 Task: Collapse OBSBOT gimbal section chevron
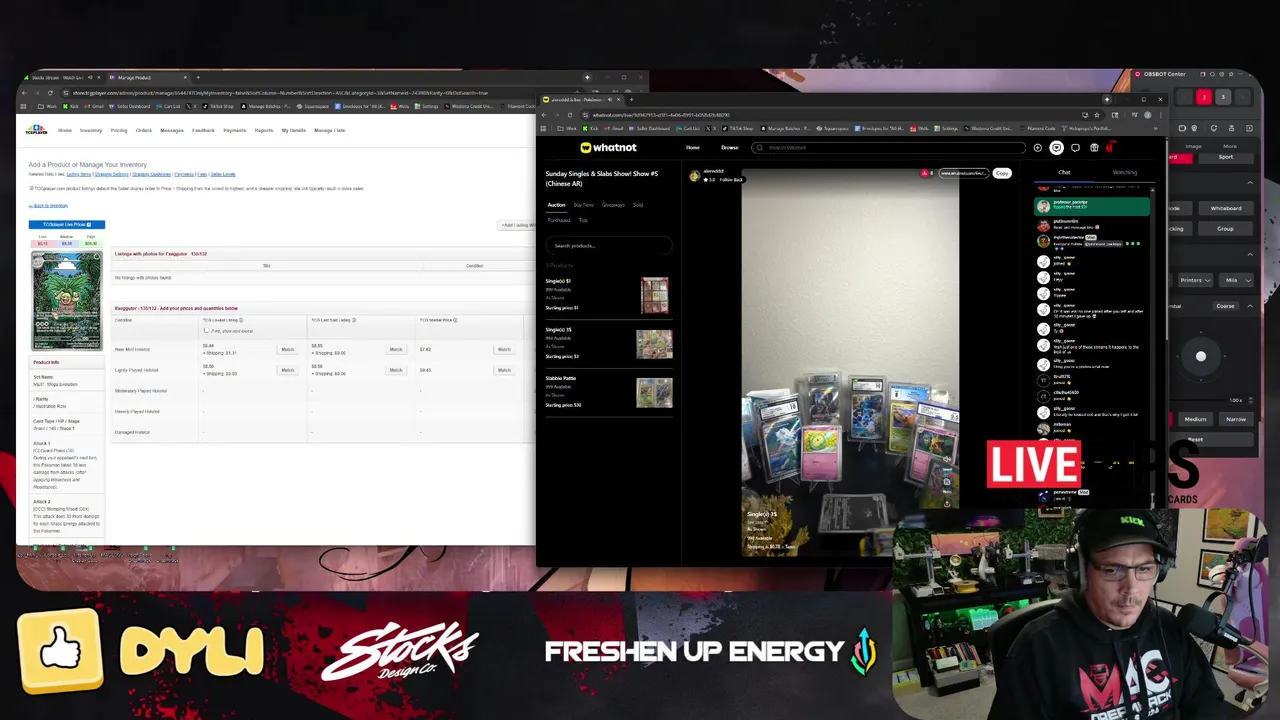[x=1250, y=306]
